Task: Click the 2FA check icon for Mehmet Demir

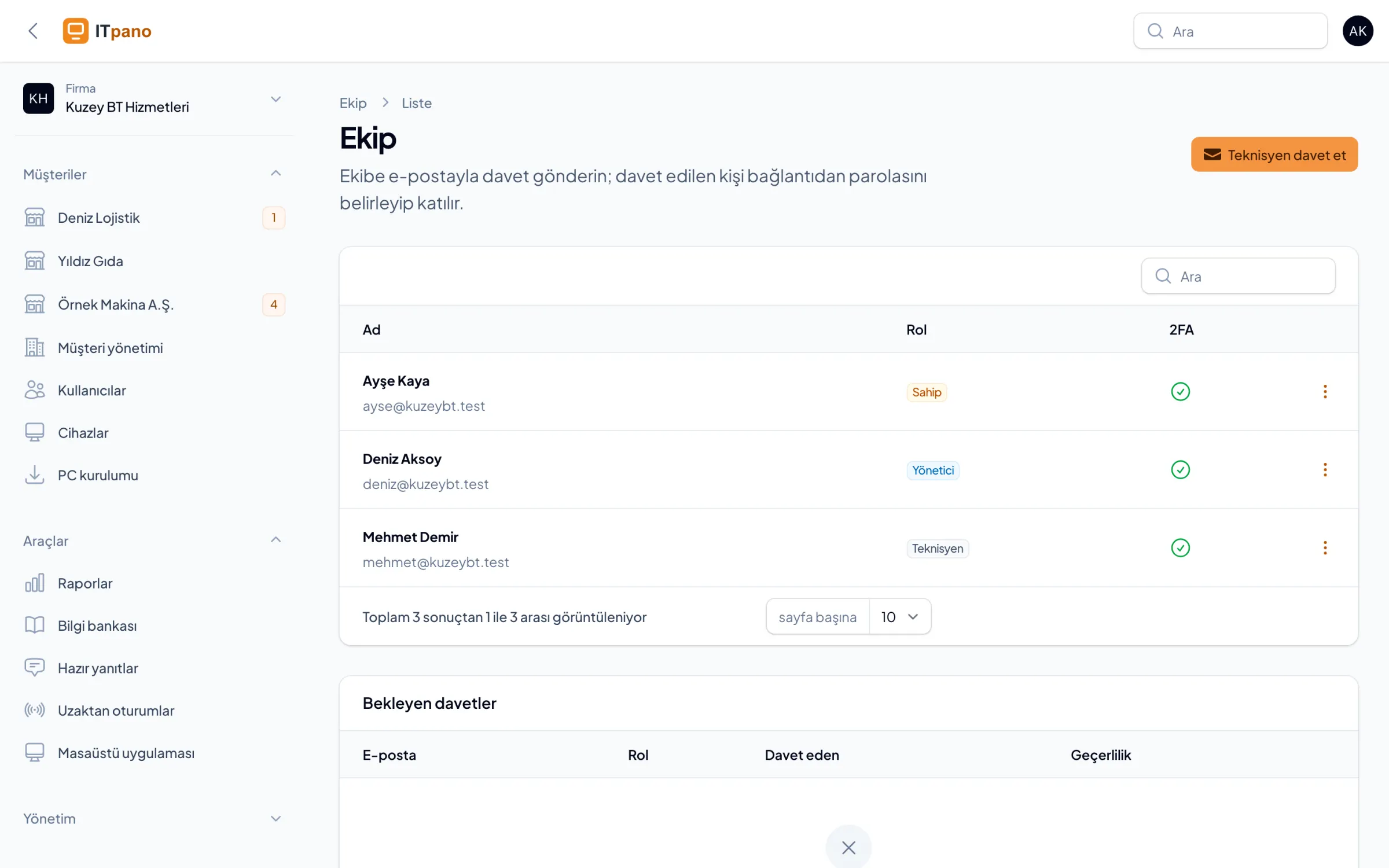Action: (1180, 548)
